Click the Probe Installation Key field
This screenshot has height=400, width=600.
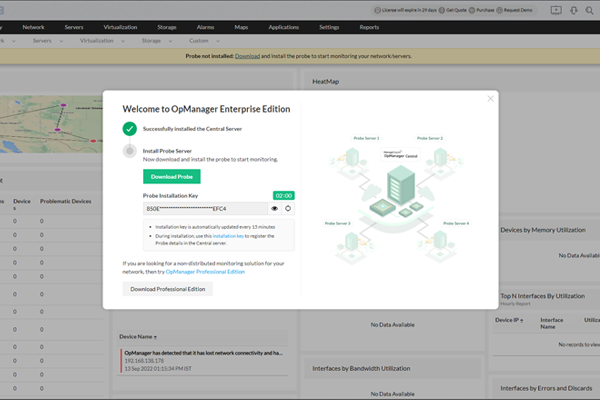pyautogui.click(x=205, y=209)
